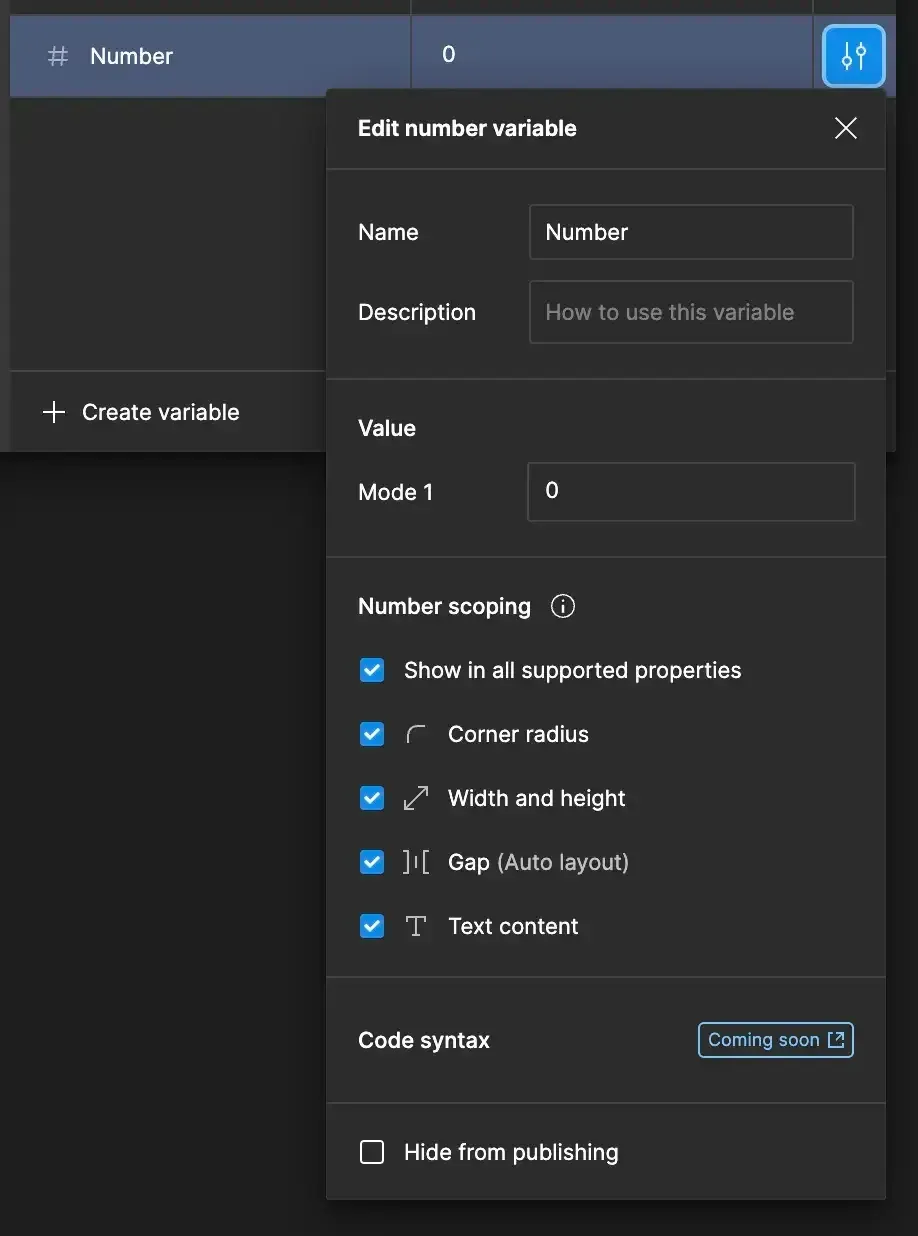Disable the Gap (Auto layout) checkbox

pyautogui.click(x=372, y=863)
